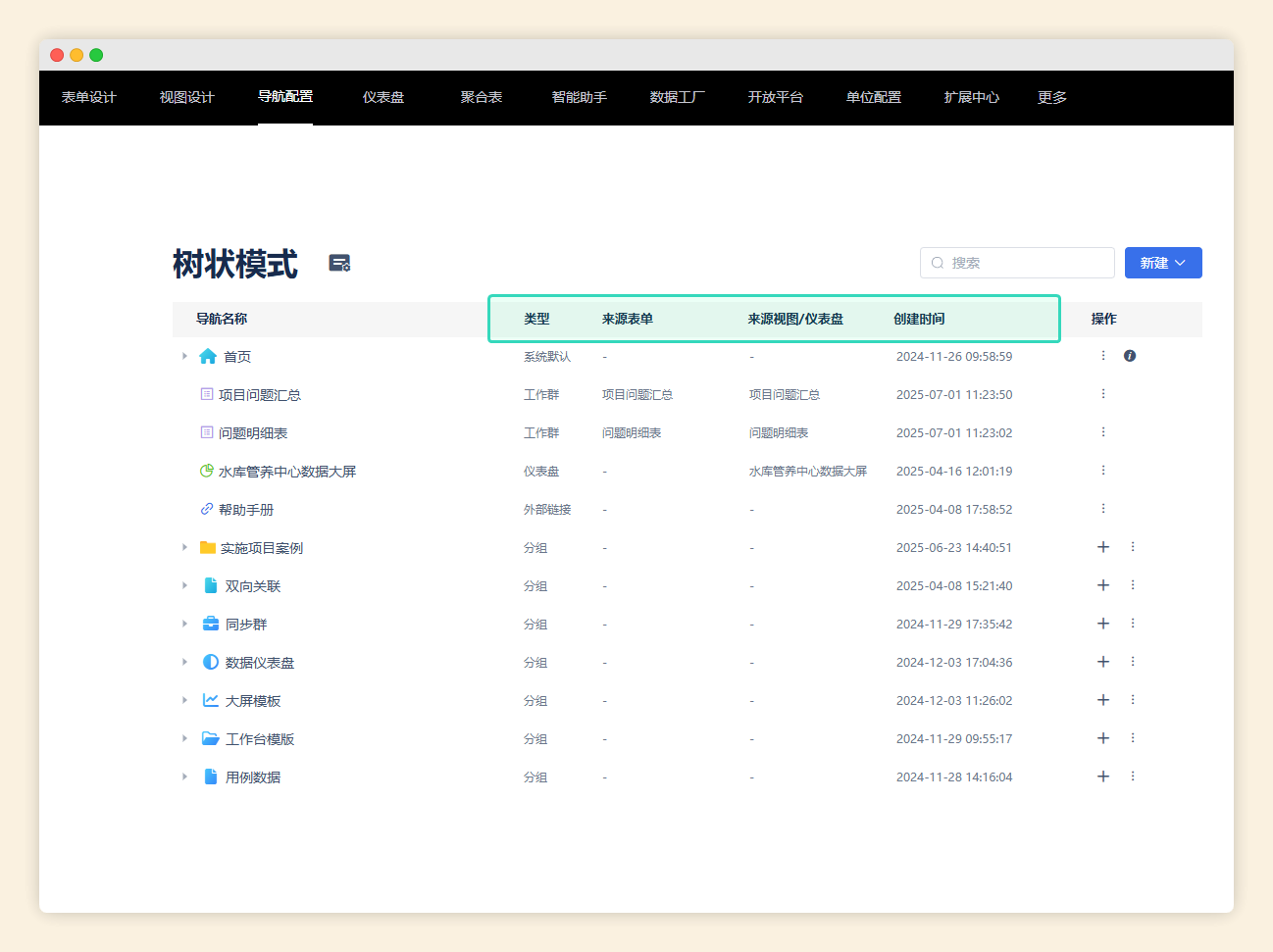Switch to the 仪表盘 tab
Viewport: 1273px width, 952px height.
tap(383, 97)
